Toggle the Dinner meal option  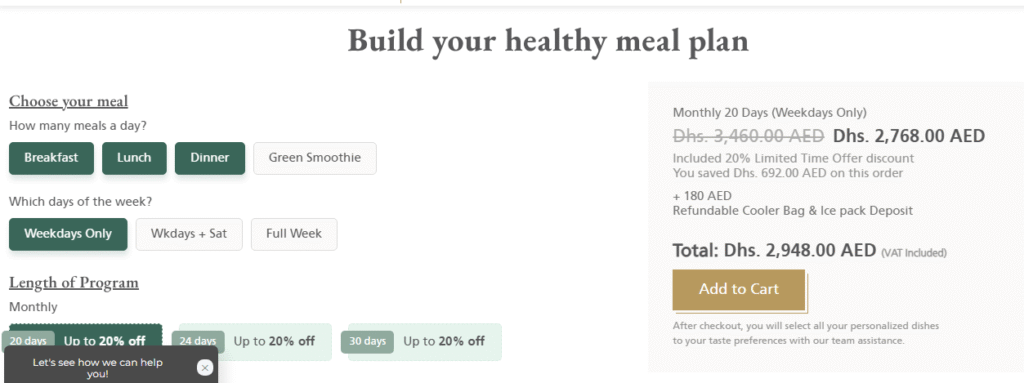[210, 158]
